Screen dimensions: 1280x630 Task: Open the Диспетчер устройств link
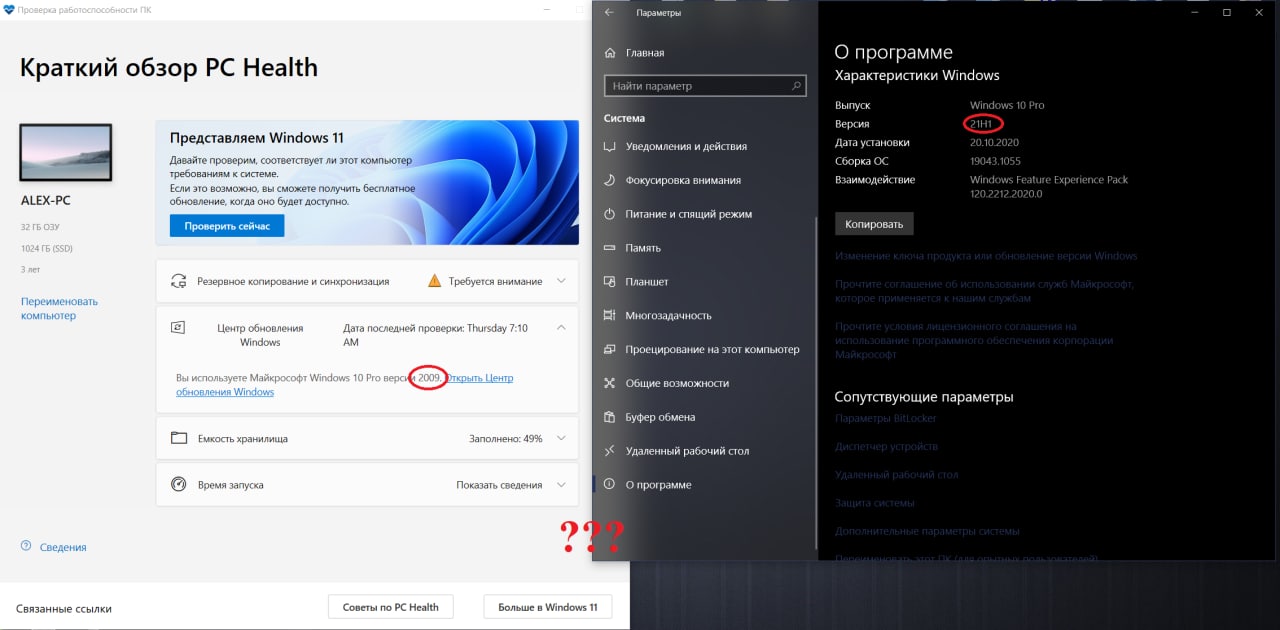point(886,446)
